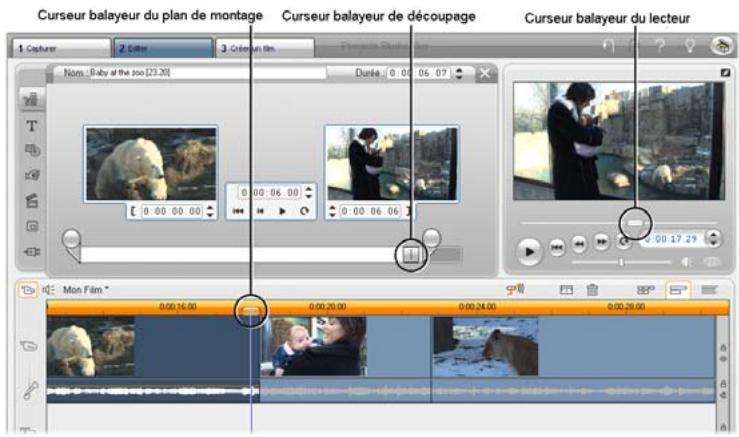Click the timeline scrubber handle
This screenshot has width=739, height=437.
click(x=251, y=310)
